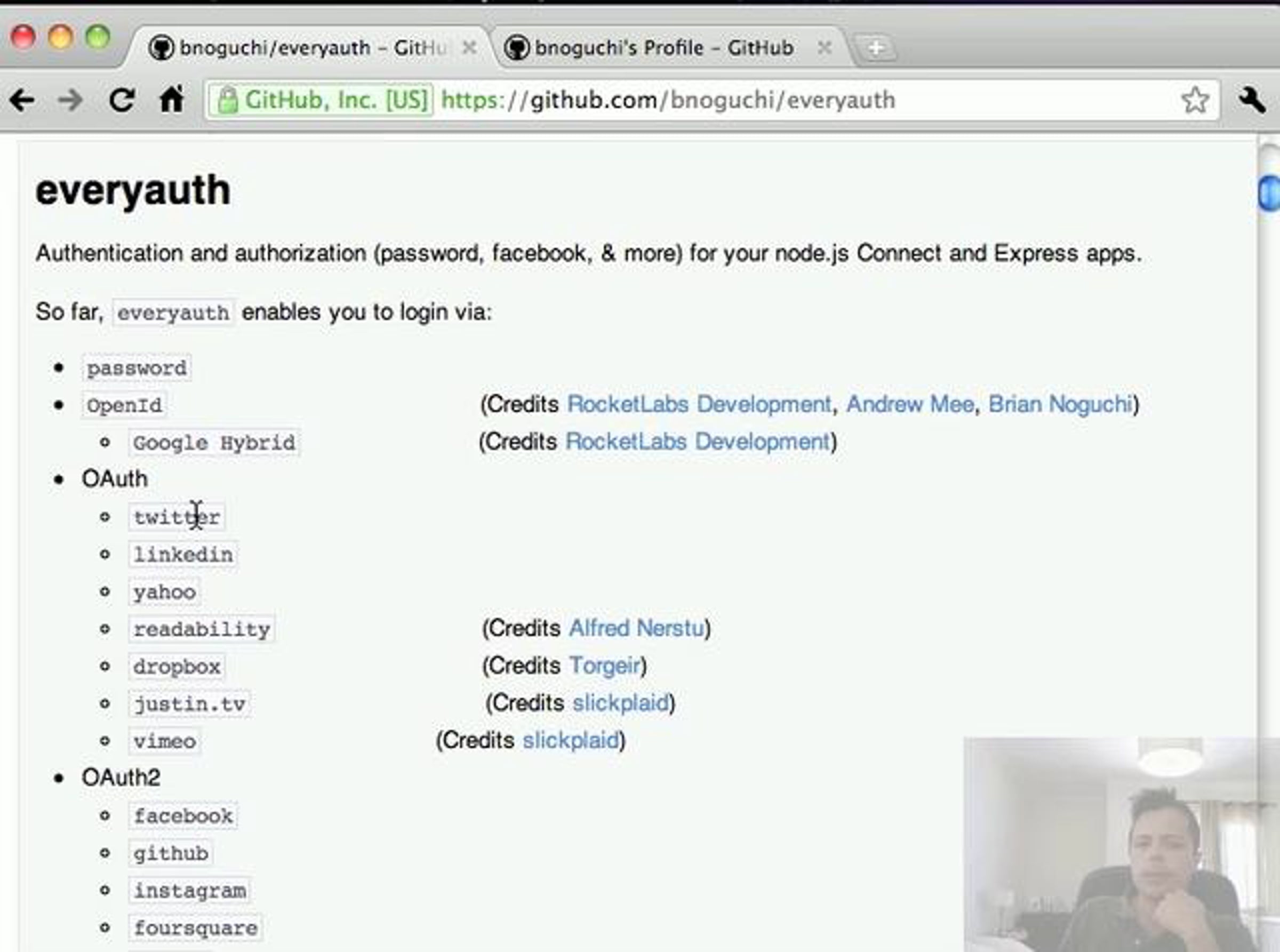Go to the browser home page icon
The width and height of the screenshot is (1280, 952).
point(172,99)
